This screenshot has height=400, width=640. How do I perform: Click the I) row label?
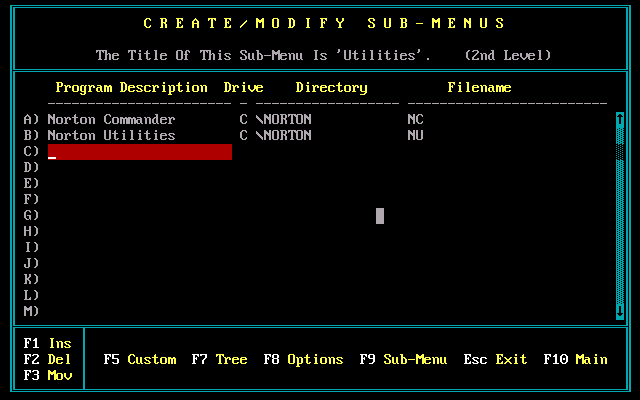point(31,247)
